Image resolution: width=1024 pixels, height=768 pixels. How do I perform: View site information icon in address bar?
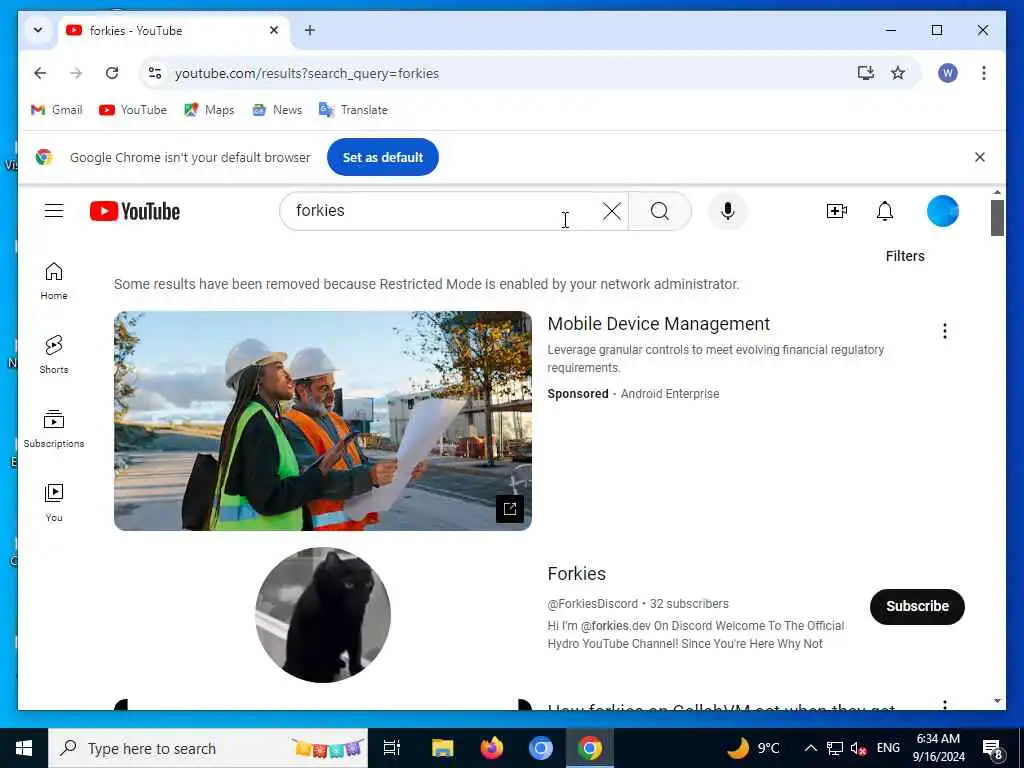pyautogui.click(x=155, y=73)
